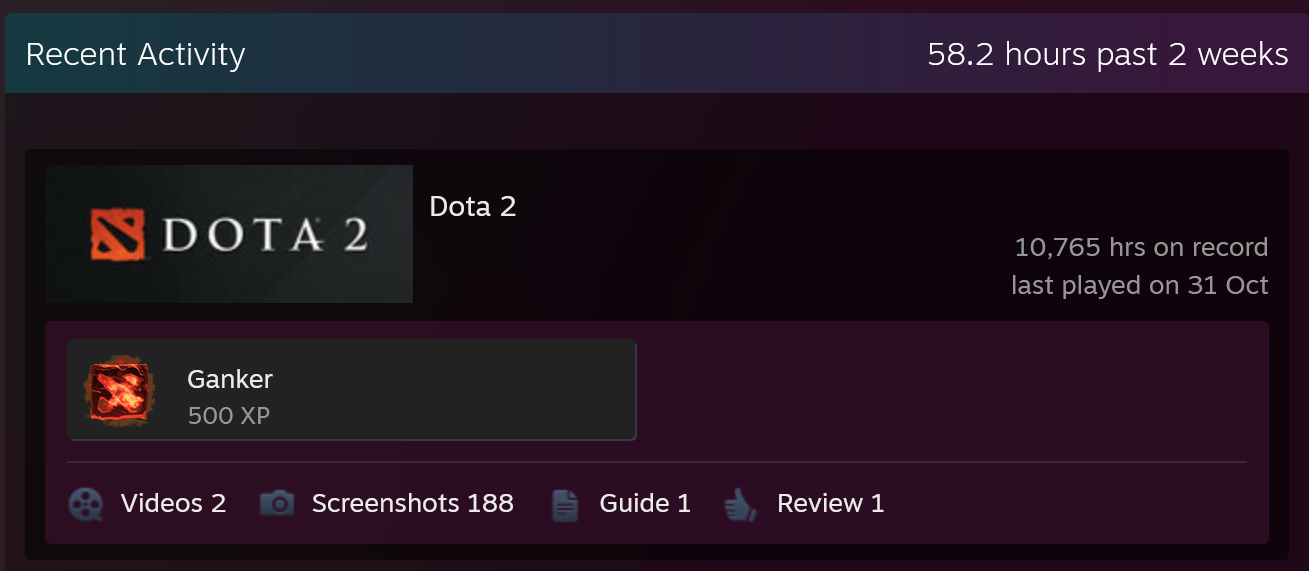Open the Guide 1 link

[645, 503]
